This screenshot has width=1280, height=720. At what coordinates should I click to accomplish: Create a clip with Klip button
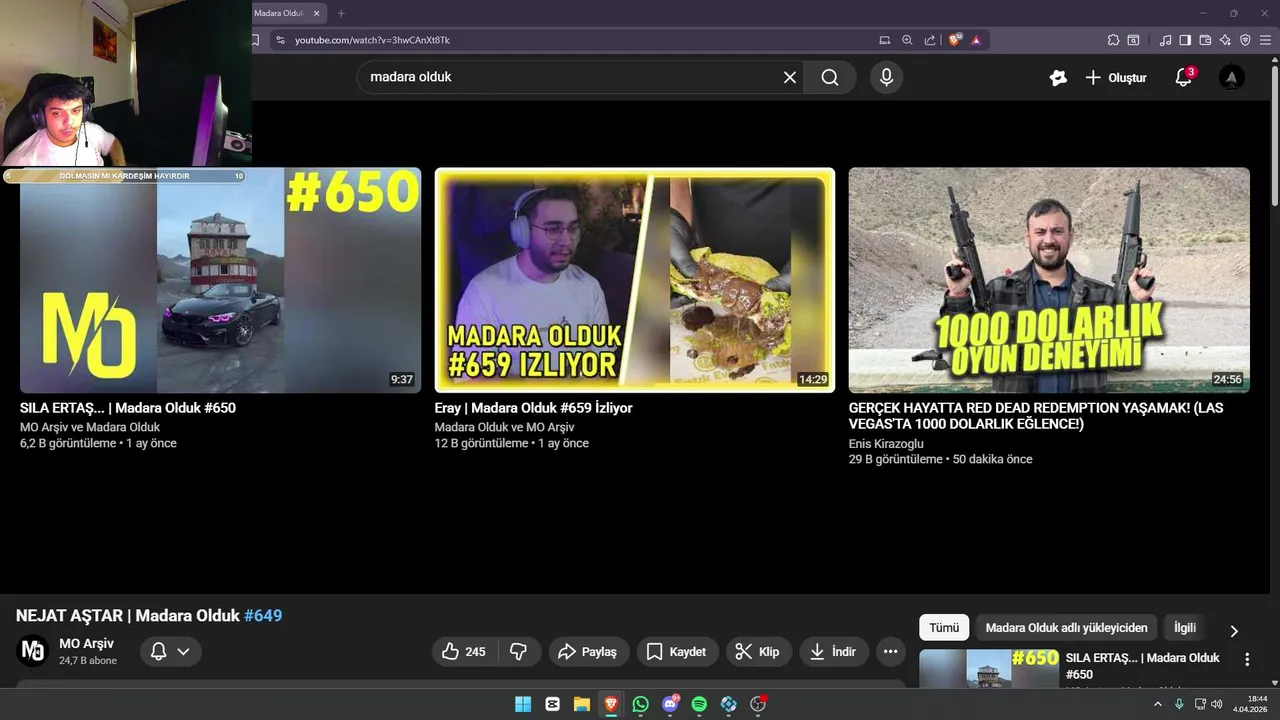point(758,652)
